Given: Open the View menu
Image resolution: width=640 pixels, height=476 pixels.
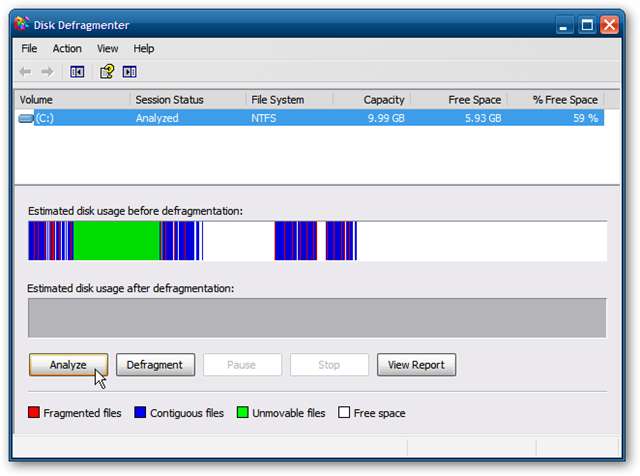Looking at the screenshot, I should 107,48.
